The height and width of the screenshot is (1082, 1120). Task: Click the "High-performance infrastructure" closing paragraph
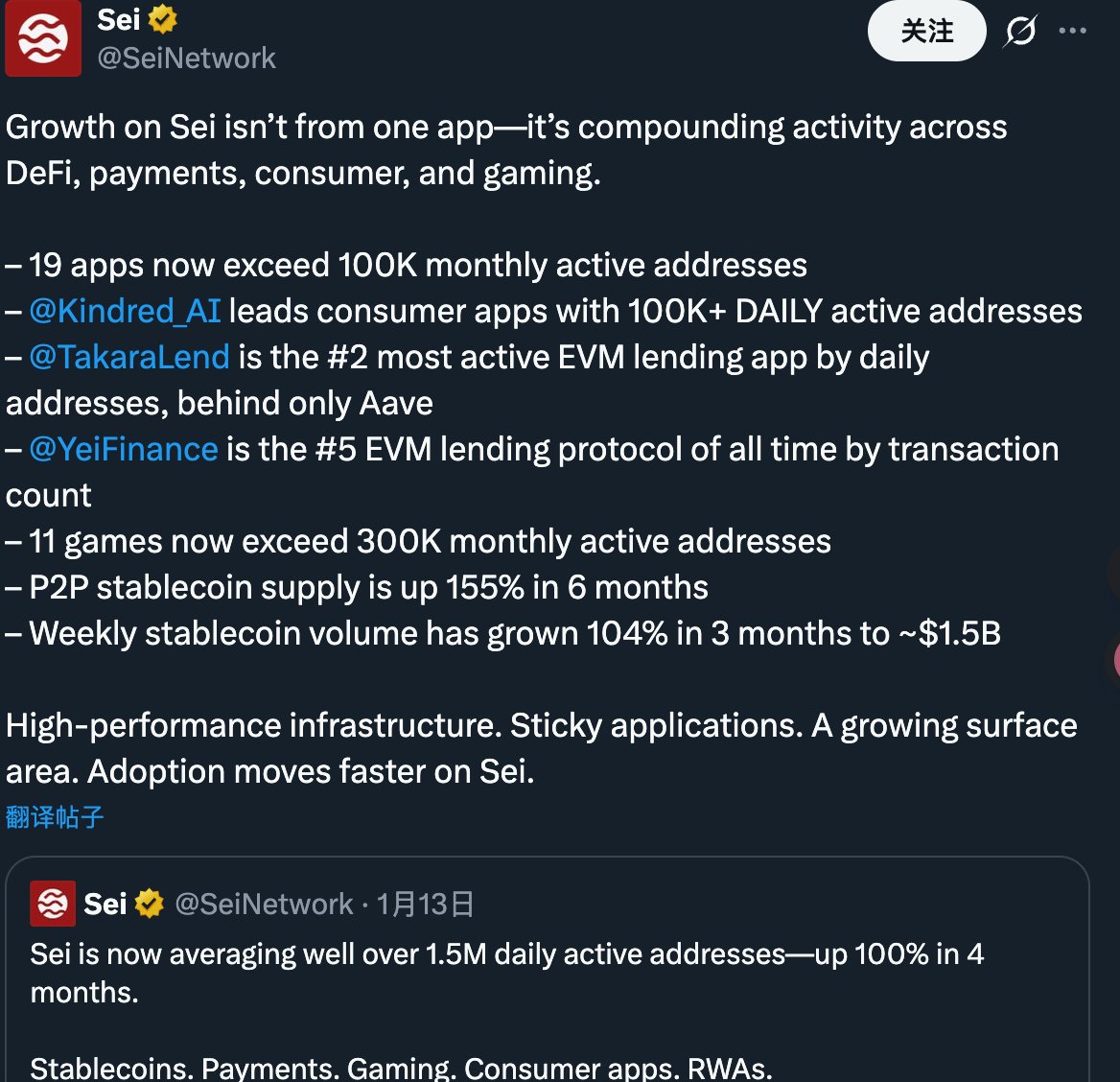point(541,748)
